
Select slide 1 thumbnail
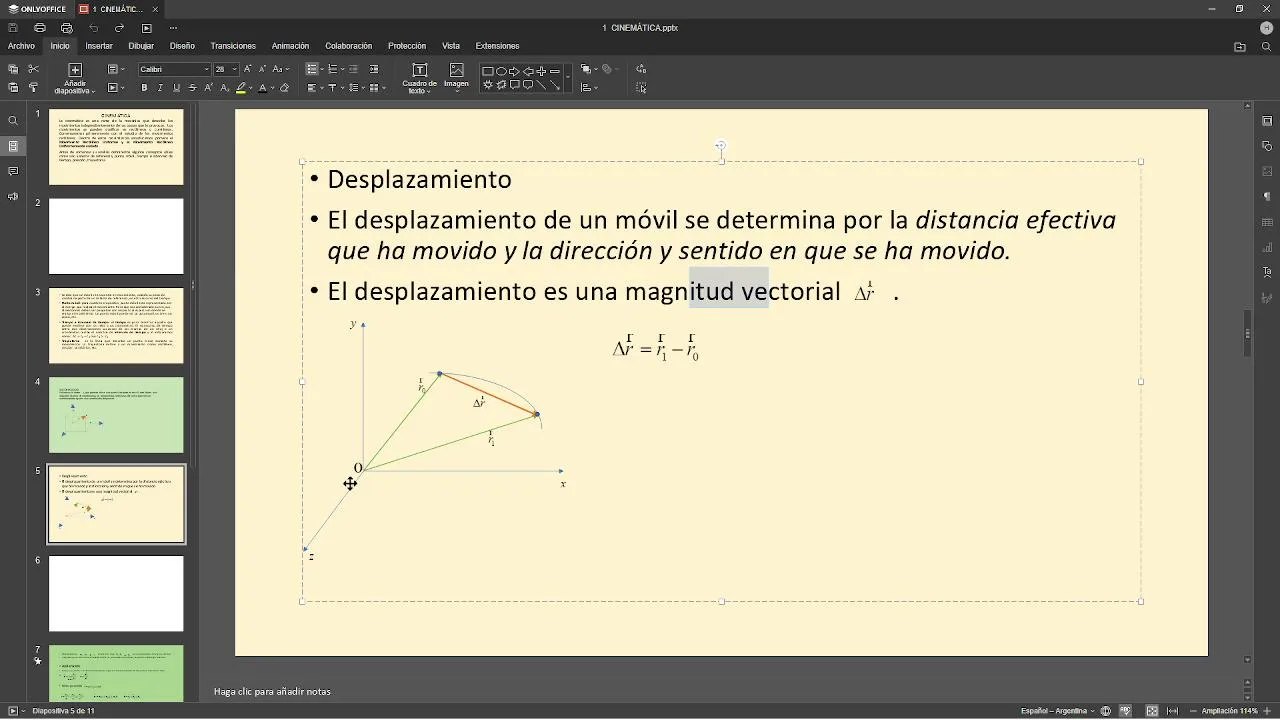tap(116, 147)
